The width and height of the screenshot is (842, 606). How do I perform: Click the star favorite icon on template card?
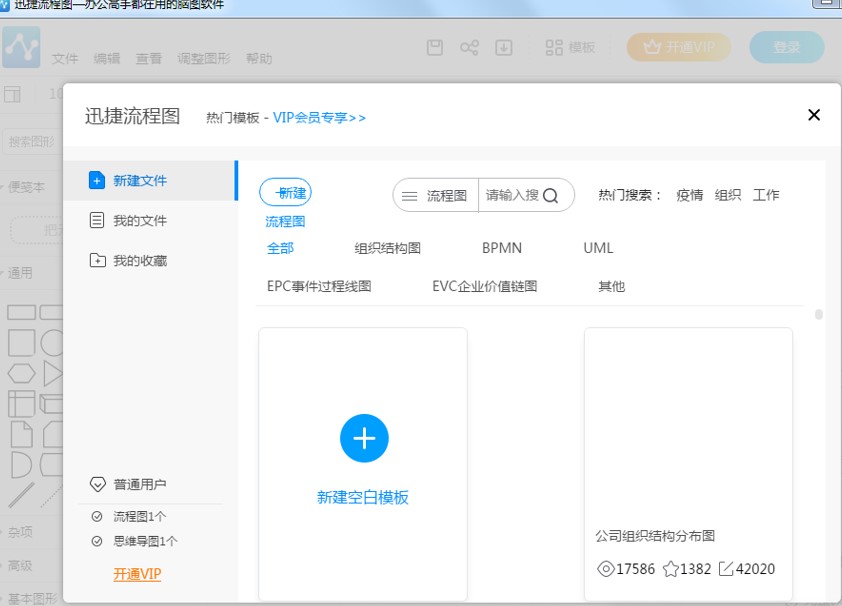[x=671, y=569]
